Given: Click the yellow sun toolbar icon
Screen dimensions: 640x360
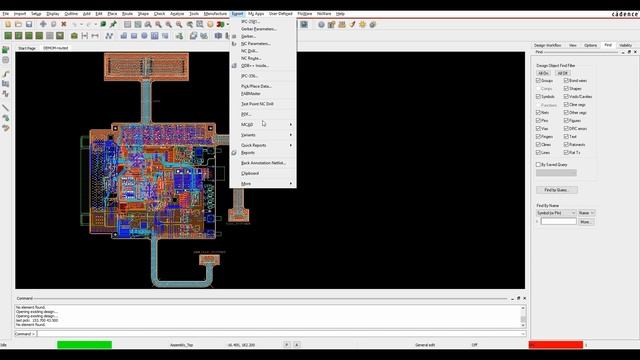Looking at the screenshot, I should [x=362, y=24].
